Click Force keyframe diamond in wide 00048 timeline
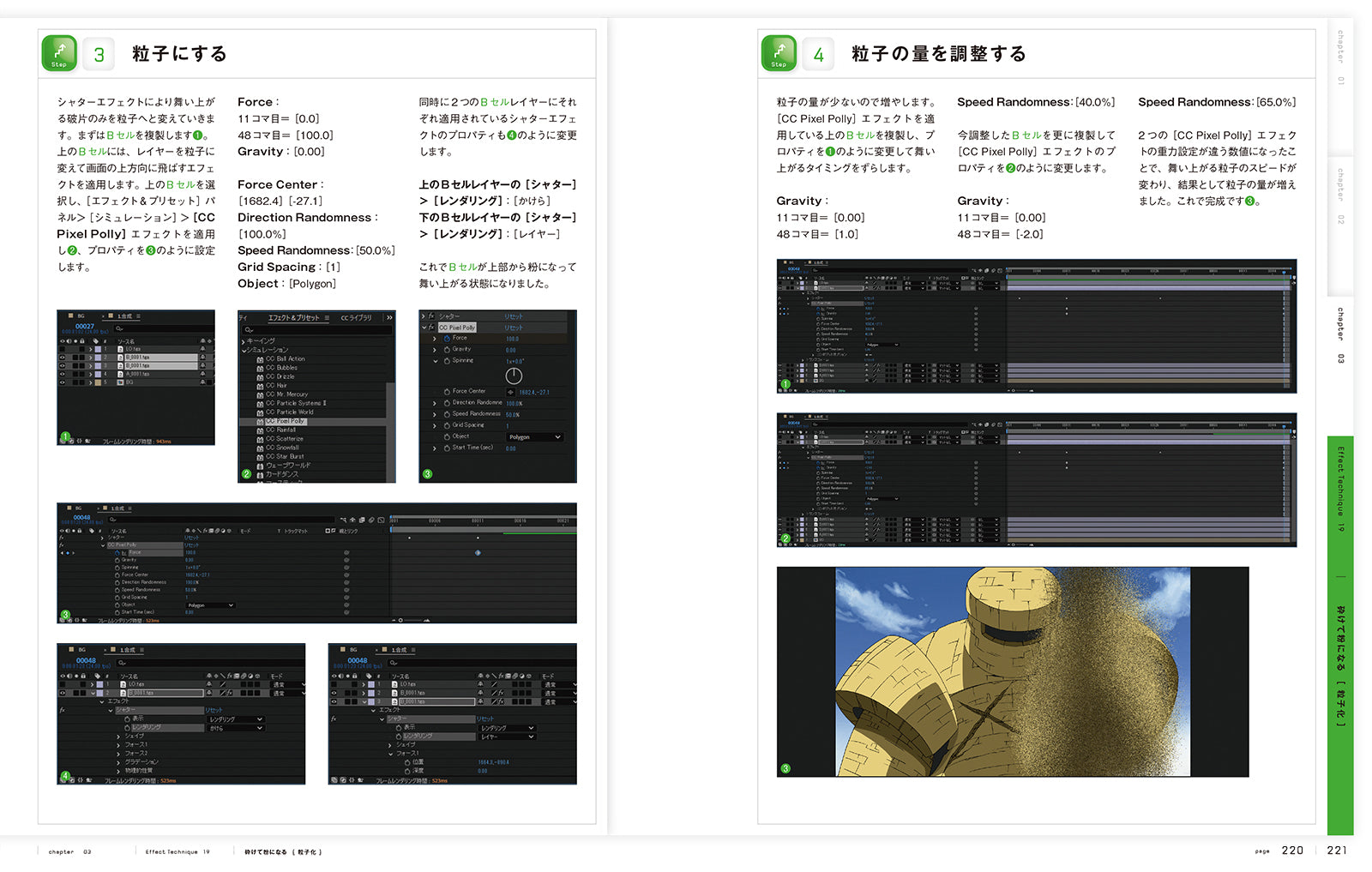This screenshot has width=1372, height=872. click(x=478, y=553)
